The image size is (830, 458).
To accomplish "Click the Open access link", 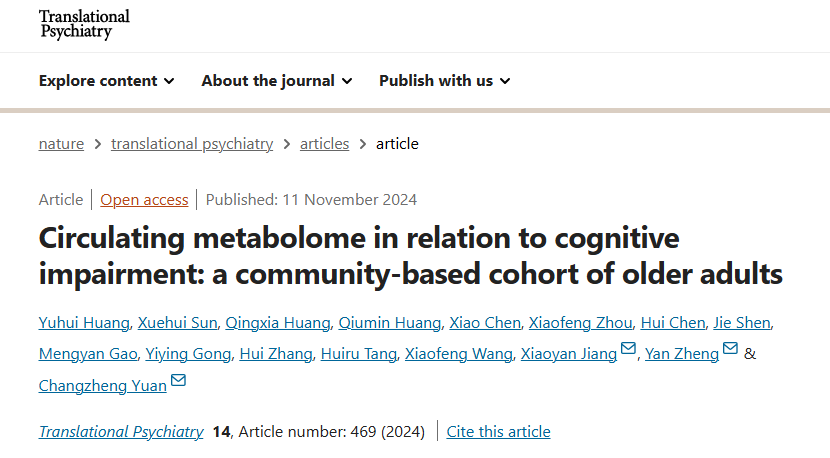I will [x=144, y=200].
